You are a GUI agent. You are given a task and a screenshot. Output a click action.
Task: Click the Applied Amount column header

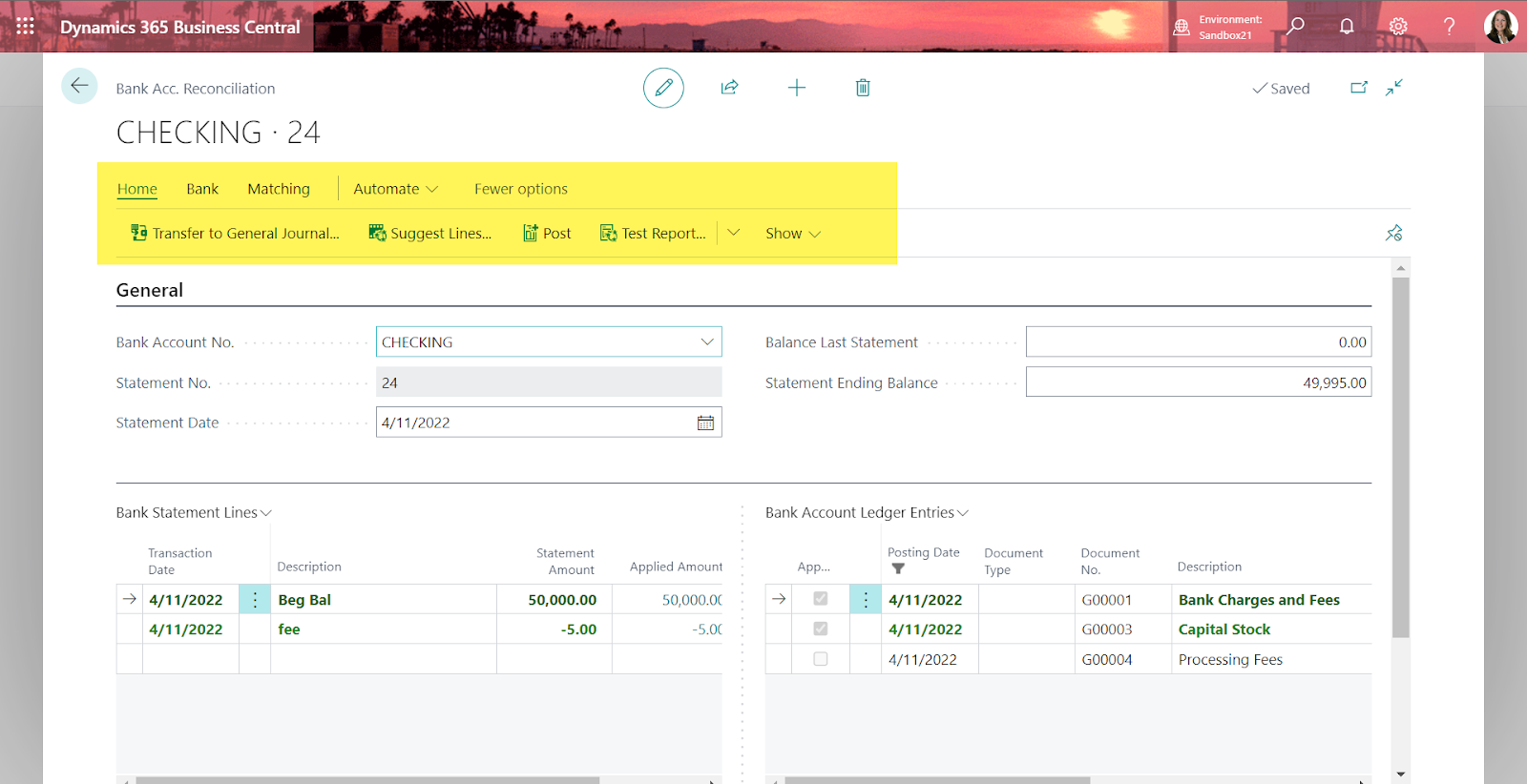(676, 567)
